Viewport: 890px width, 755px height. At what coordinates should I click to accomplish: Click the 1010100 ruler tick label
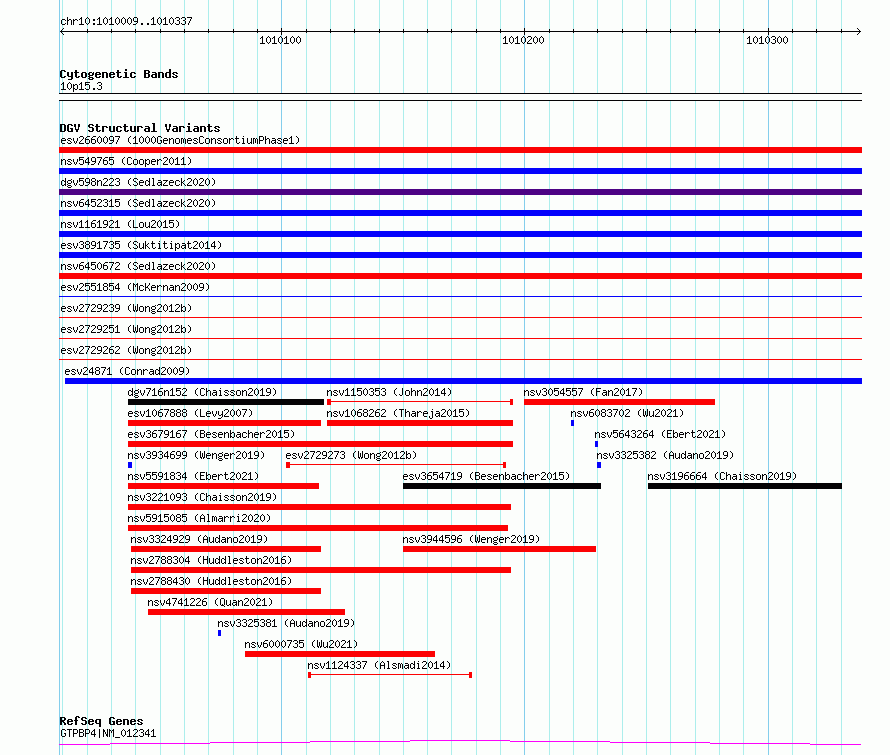pos(280,40)
